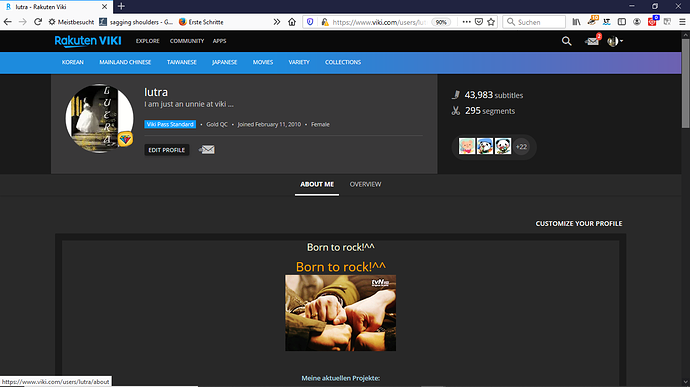Browse the KOREAN category
The width and height of the screenshot is (690, 387).
pyautogui.click(x=73, y=62)
